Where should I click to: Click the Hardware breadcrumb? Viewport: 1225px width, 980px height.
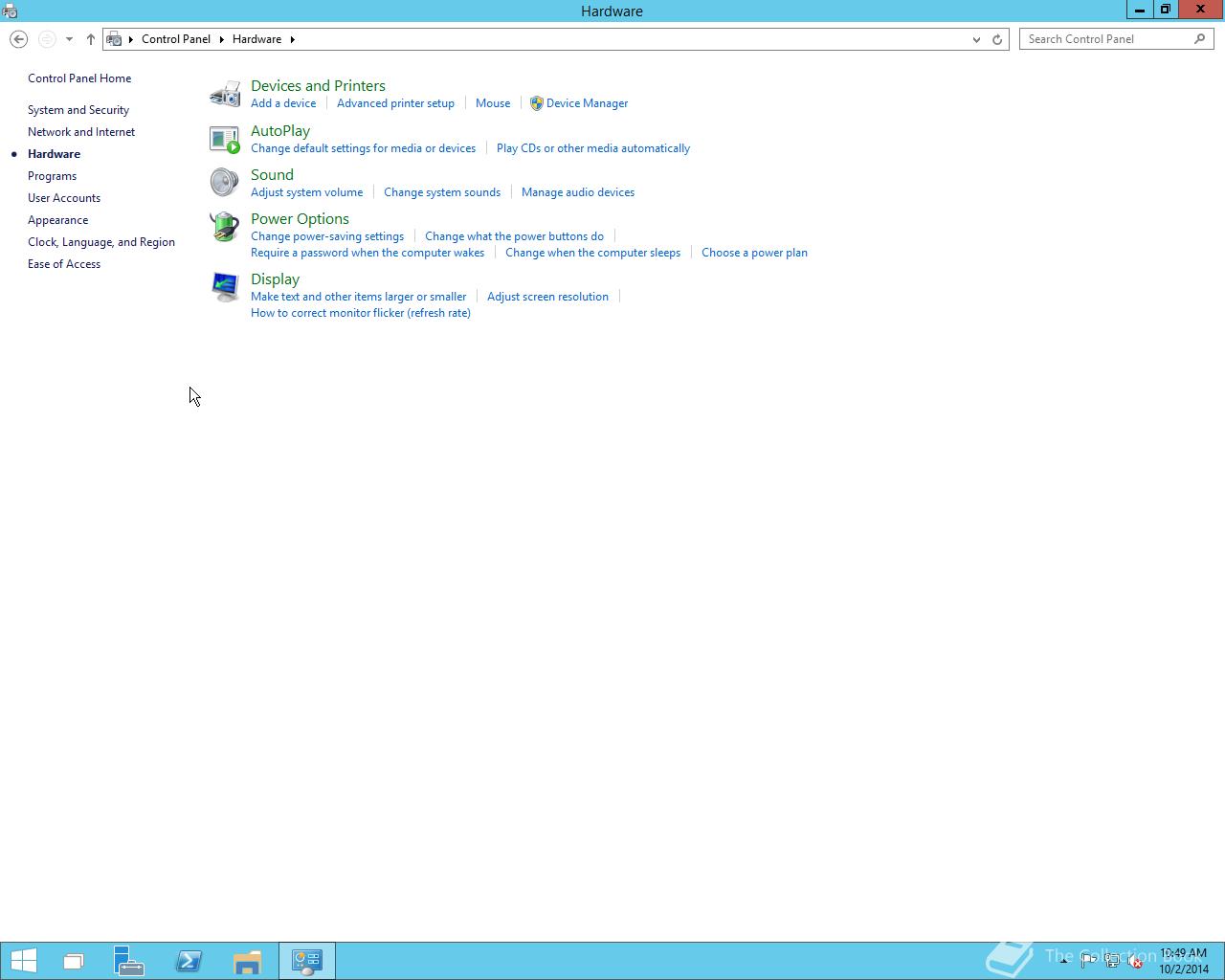[256, 39]
